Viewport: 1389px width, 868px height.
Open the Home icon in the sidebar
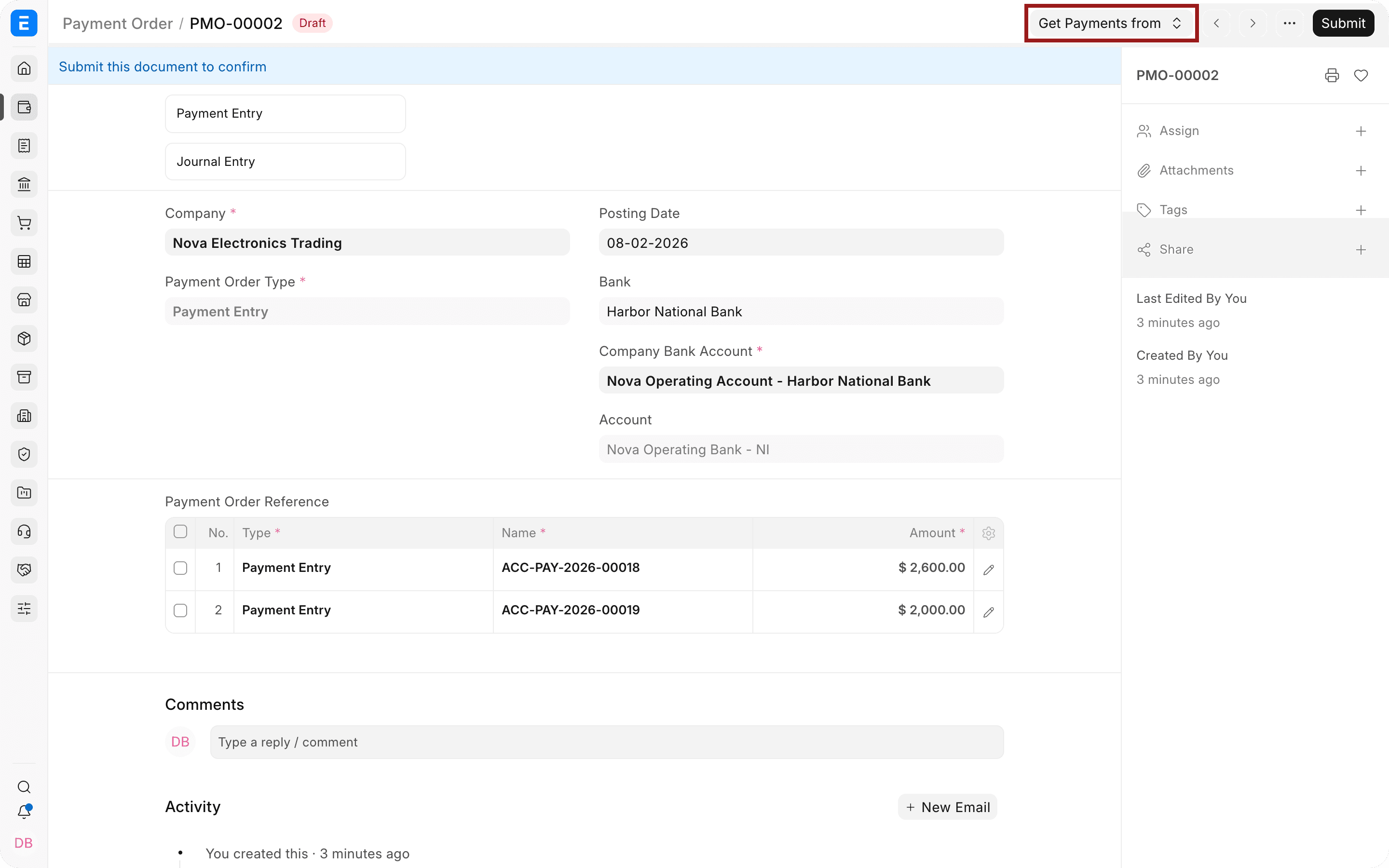[24, 68]
